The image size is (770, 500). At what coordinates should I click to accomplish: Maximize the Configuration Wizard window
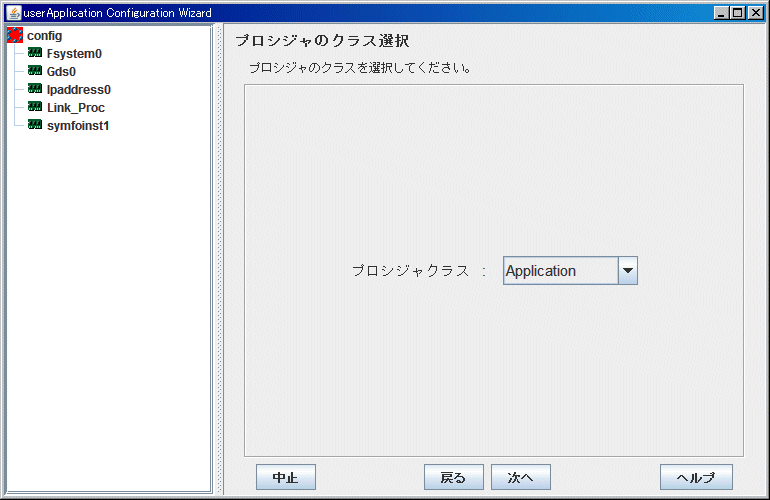[738, 13]
